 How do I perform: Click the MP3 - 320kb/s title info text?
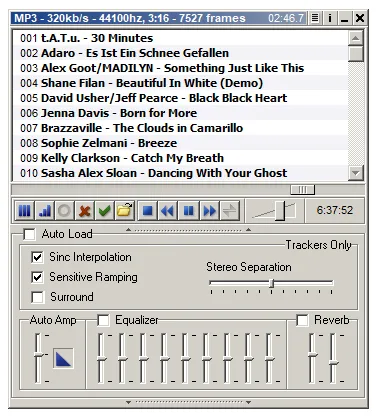pos(130,18)
